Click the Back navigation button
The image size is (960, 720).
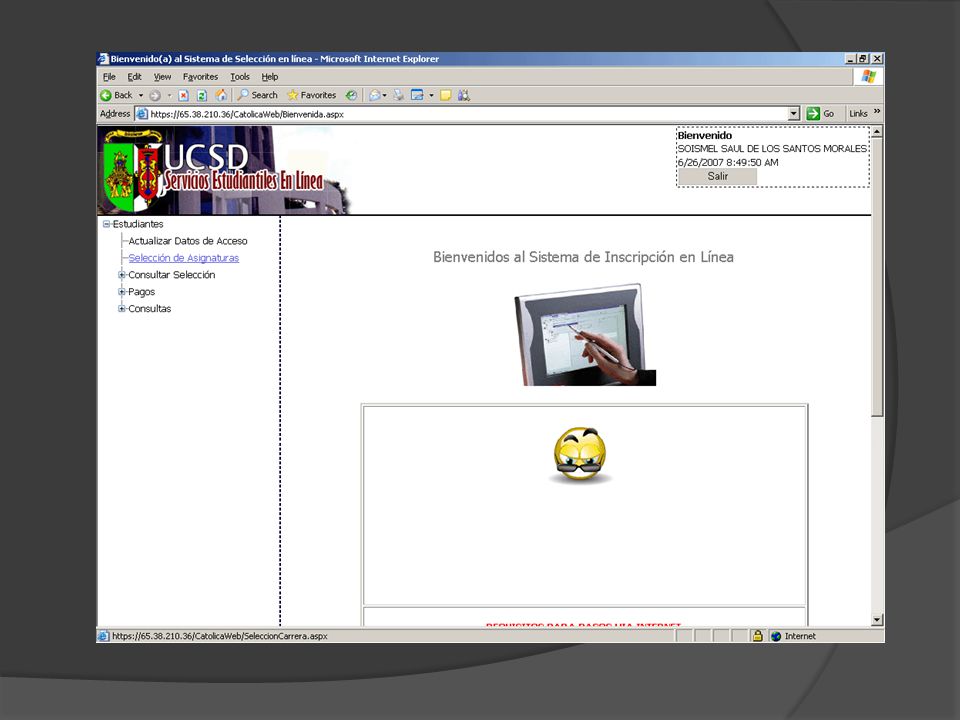pyautogui.click(x=116, y=95)
